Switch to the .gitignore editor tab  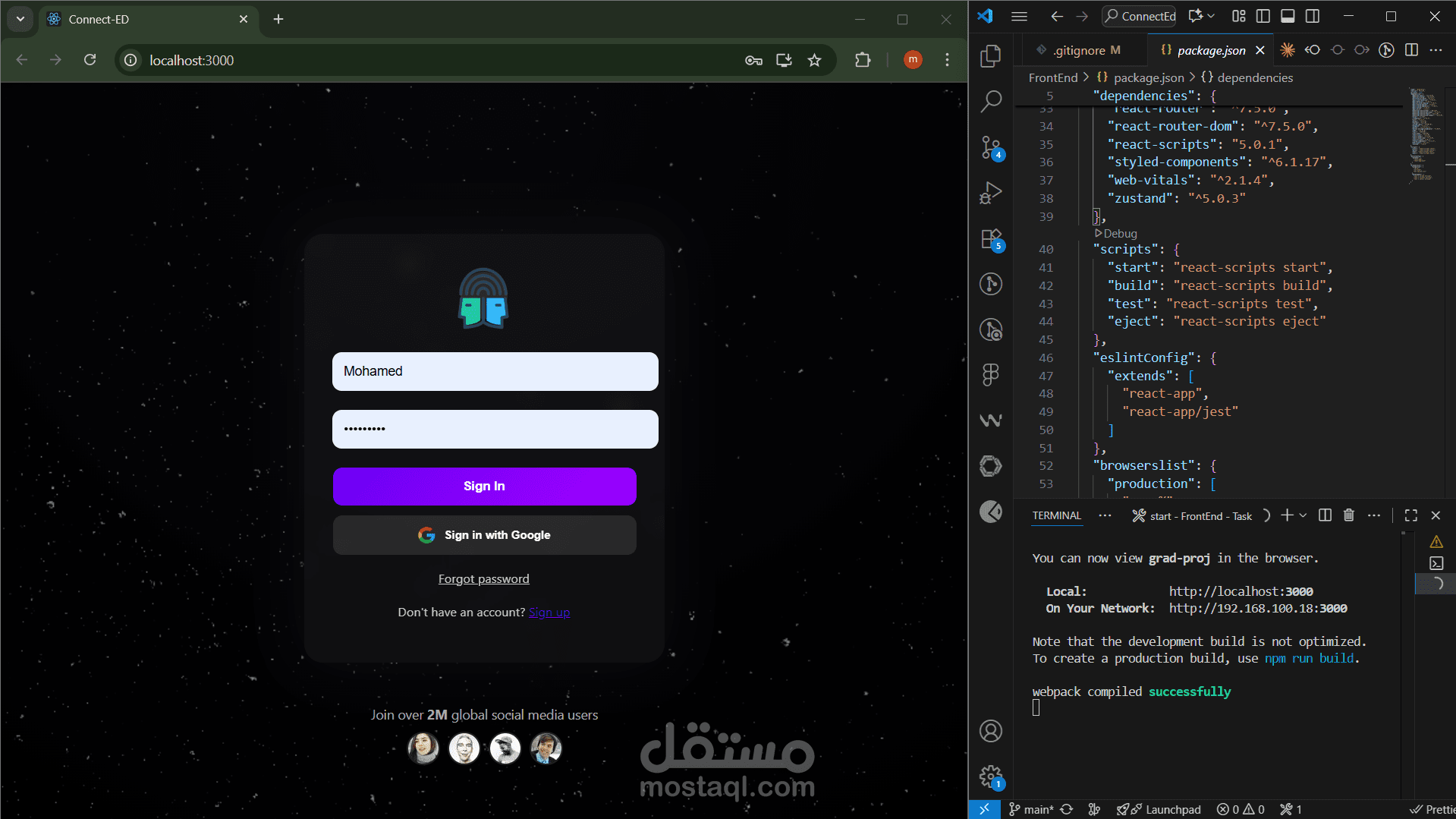pyautogui.click(x=1078, y=50)
